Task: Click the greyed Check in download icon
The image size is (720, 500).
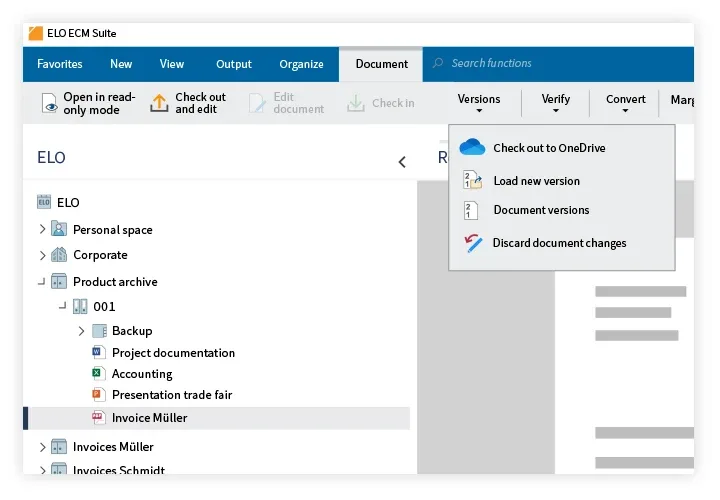Action: [355, 103]
